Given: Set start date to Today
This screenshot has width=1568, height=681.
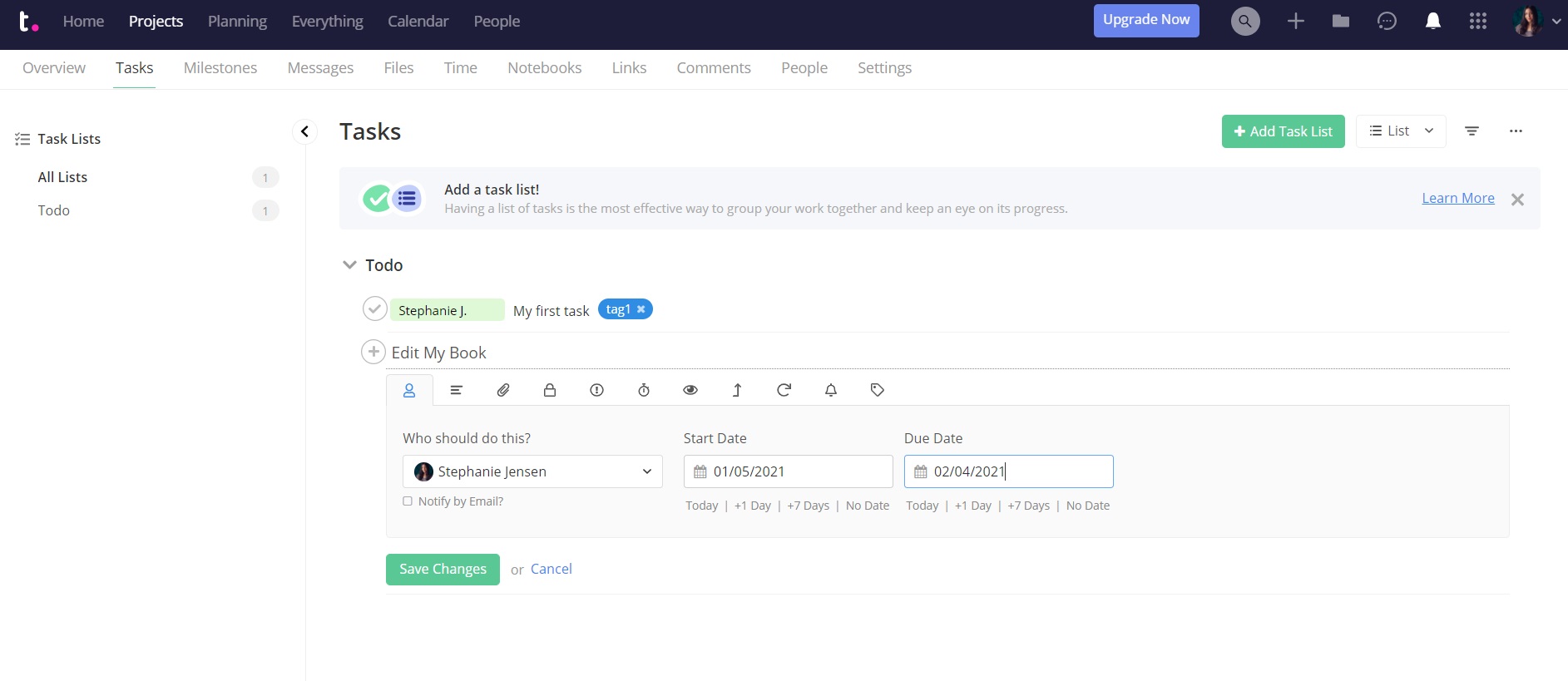Looking at the screenshot, I should point(701,506).
